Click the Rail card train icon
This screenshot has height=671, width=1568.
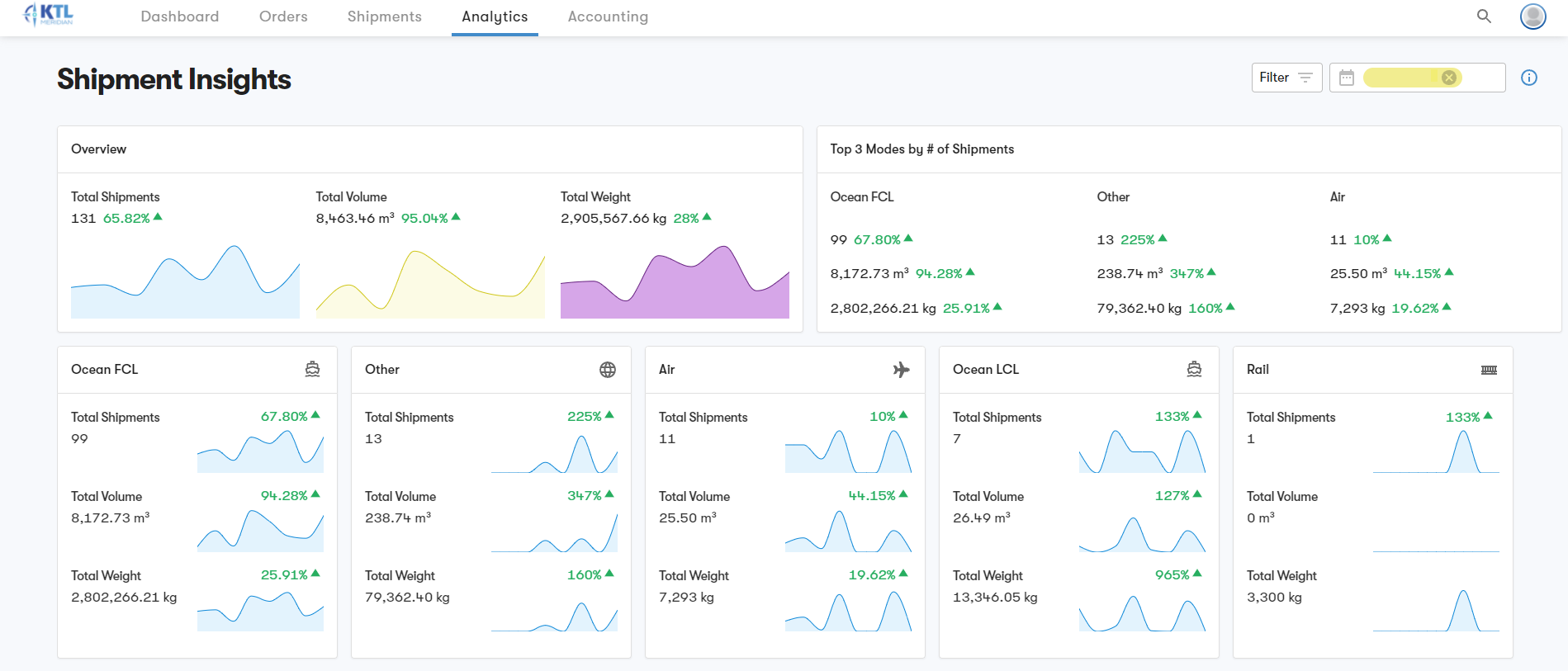[1489, 370]
